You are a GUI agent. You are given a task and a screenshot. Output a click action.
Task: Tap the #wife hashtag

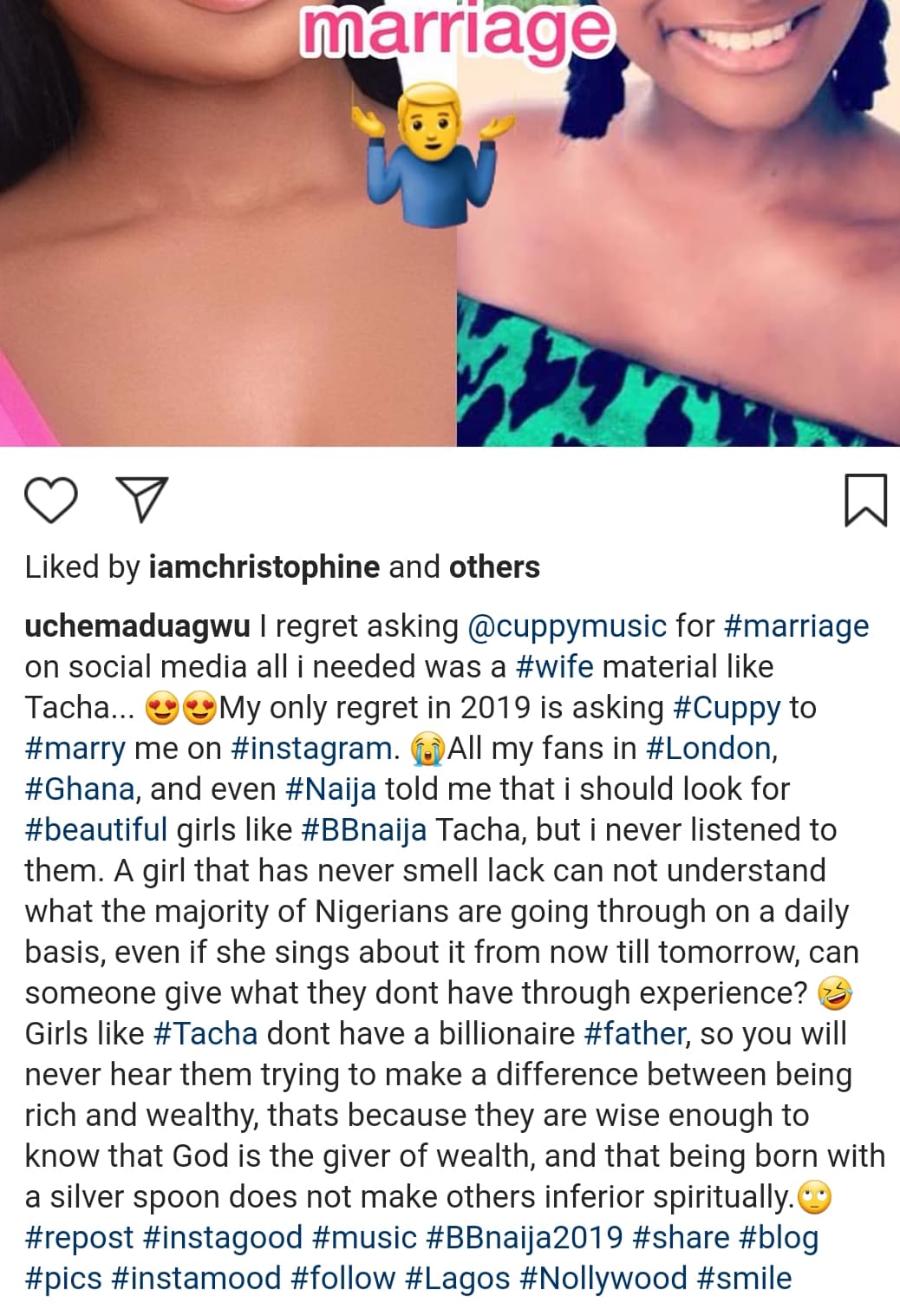554,666
